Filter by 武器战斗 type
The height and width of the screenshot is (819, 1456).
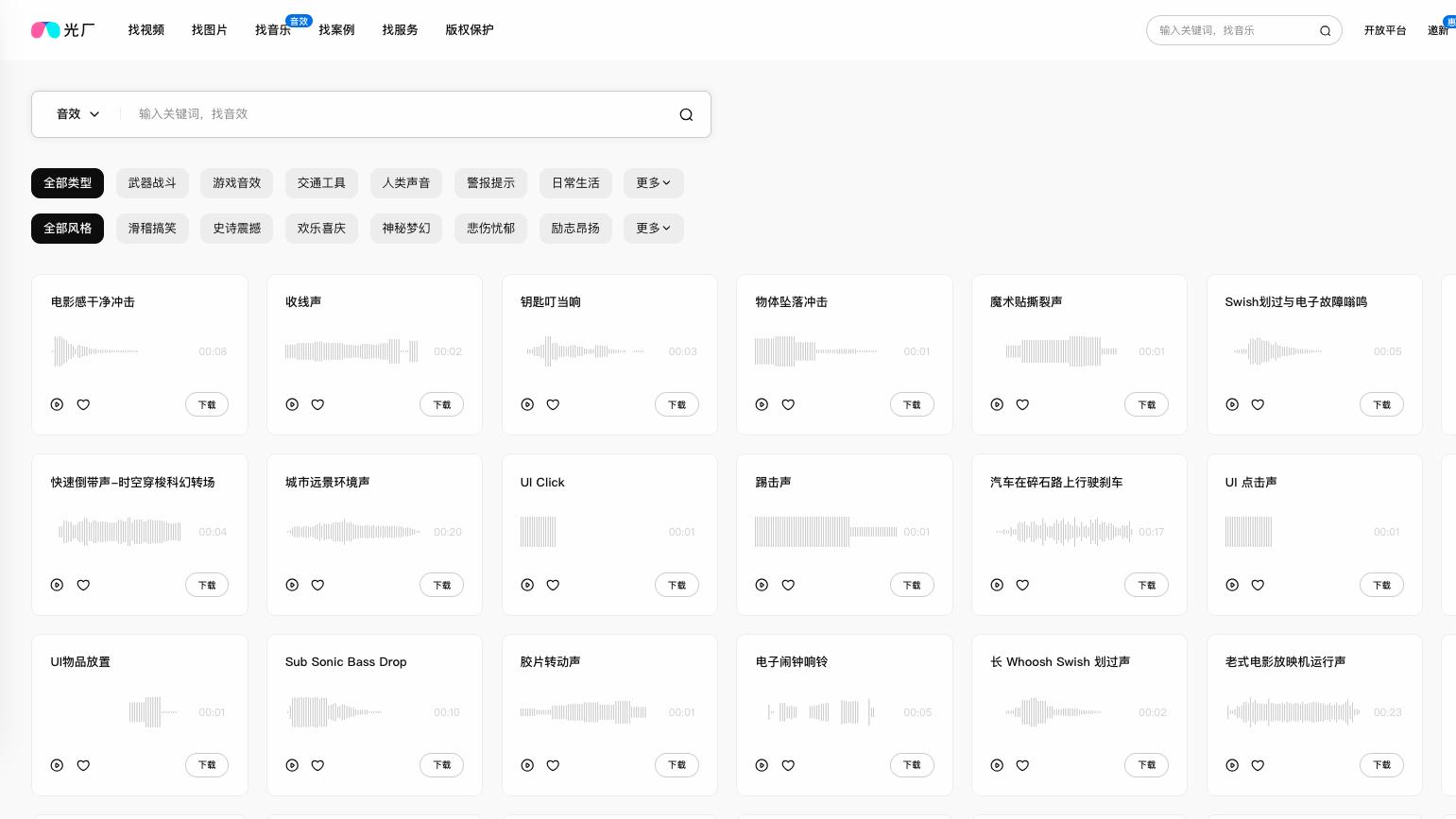click(152, 183)
